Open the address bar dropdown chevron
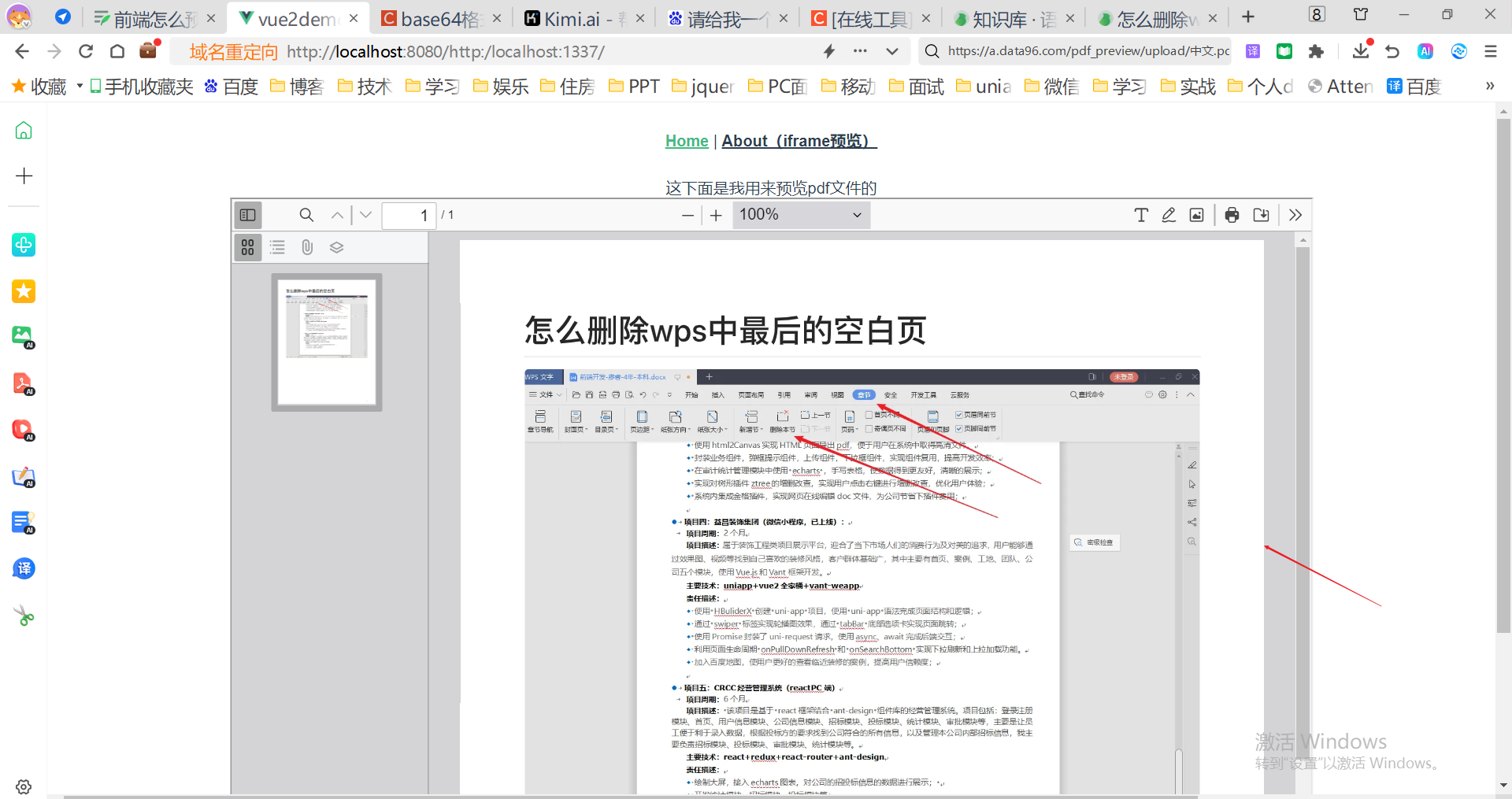Image resolution: width=1512 pixels, height=799 pixels. [x=891, y=51]
